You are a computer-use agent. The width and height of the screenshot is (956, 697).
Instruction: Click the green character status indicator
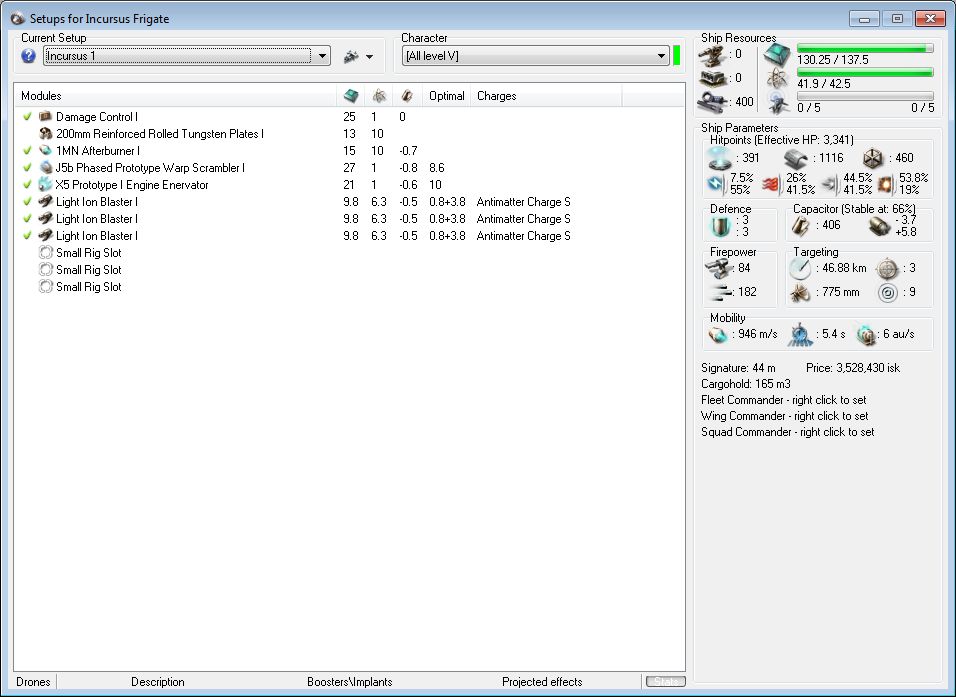coord(677,55)
